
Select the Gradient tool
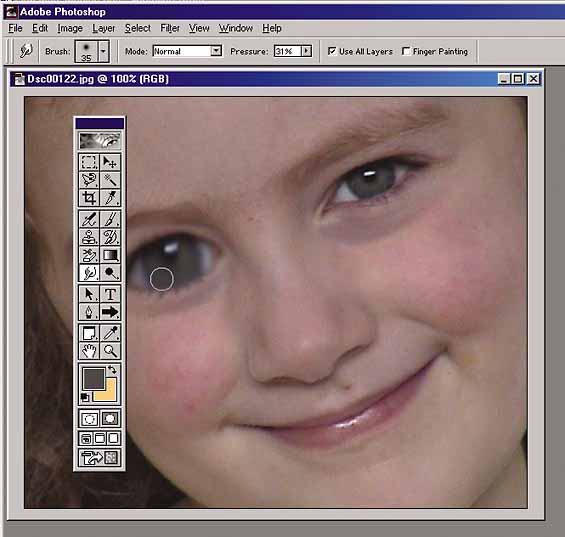(110, 255)
